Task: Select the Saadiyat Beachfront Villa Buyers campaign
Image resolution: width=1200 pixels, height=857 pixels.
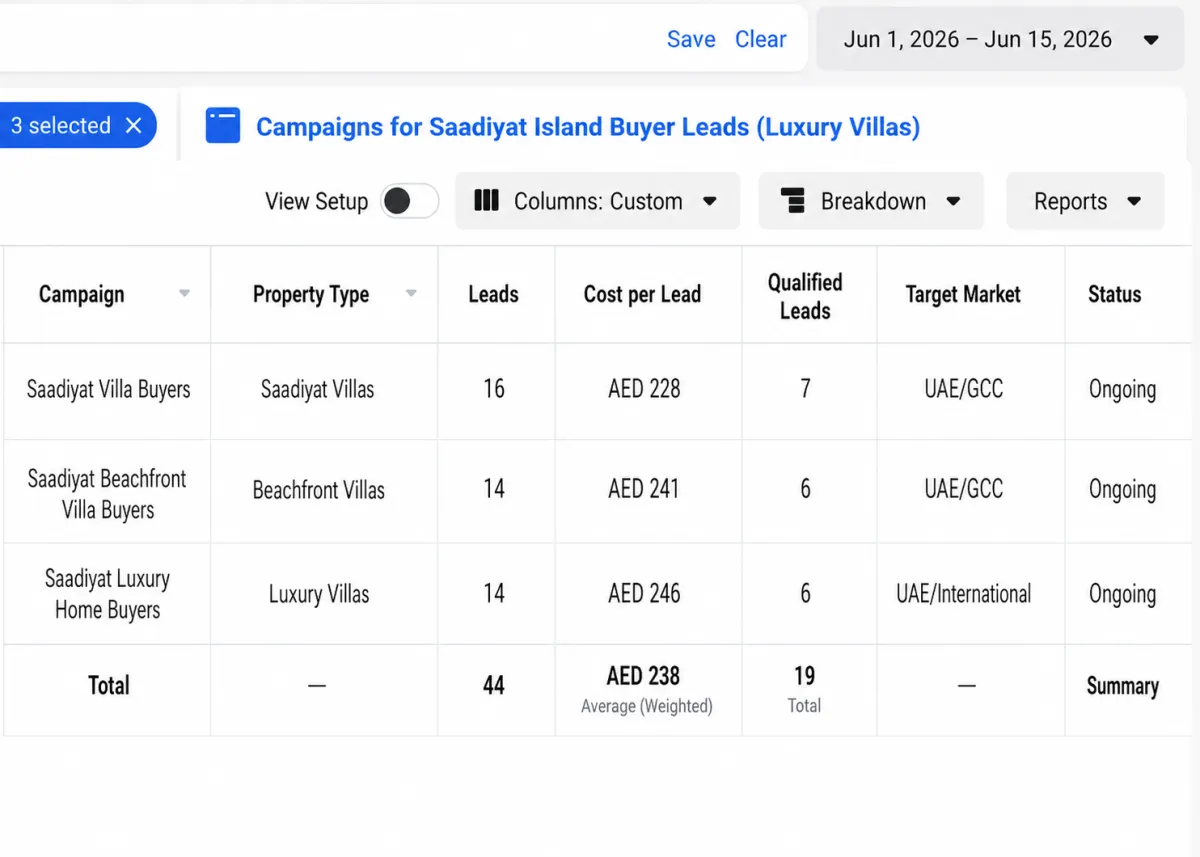Action: coord(107,494)
